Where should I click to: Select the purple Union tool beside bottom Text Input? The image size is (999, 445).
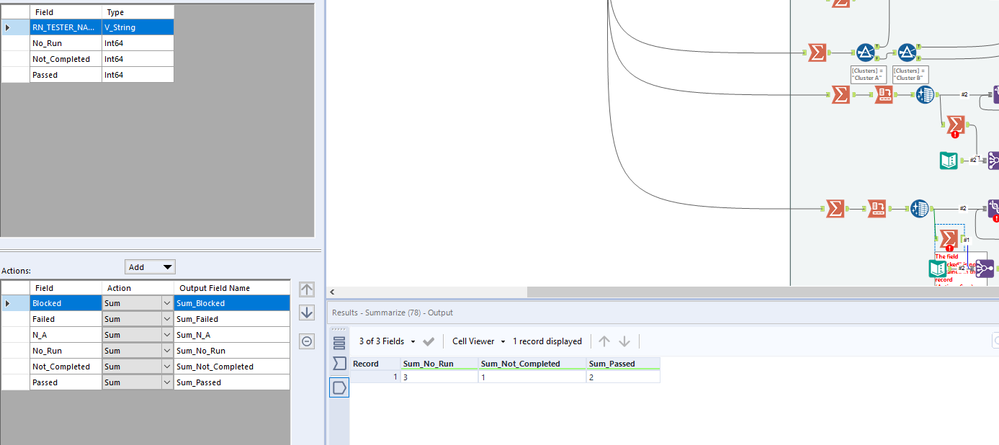tap(984, 268)
